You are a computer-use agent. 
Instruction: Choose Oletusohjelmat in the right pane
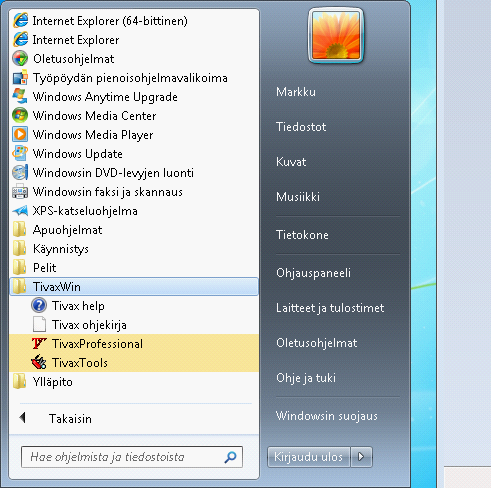317,343
